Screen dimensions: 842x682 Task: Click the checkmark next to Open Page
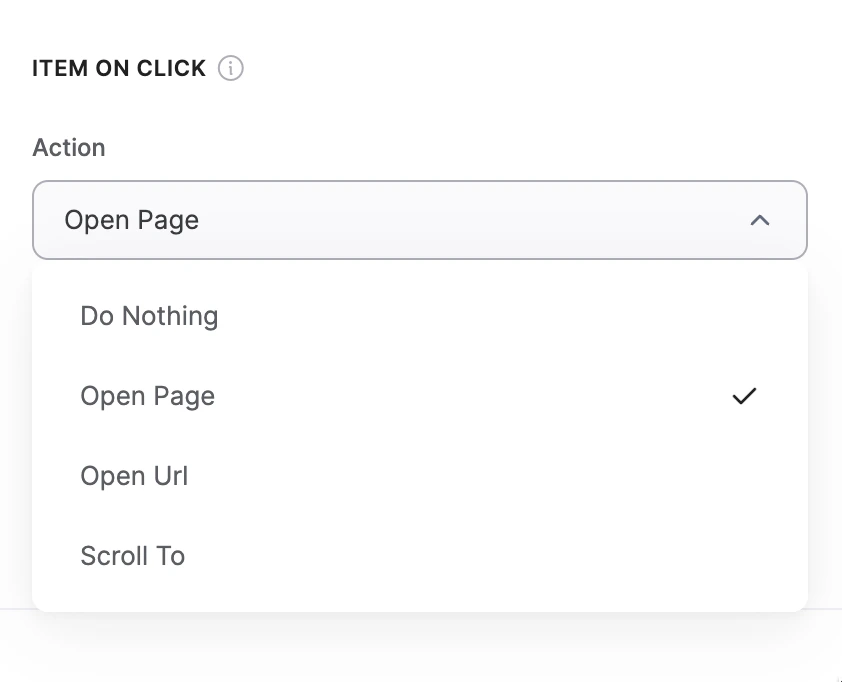(744, 396)
